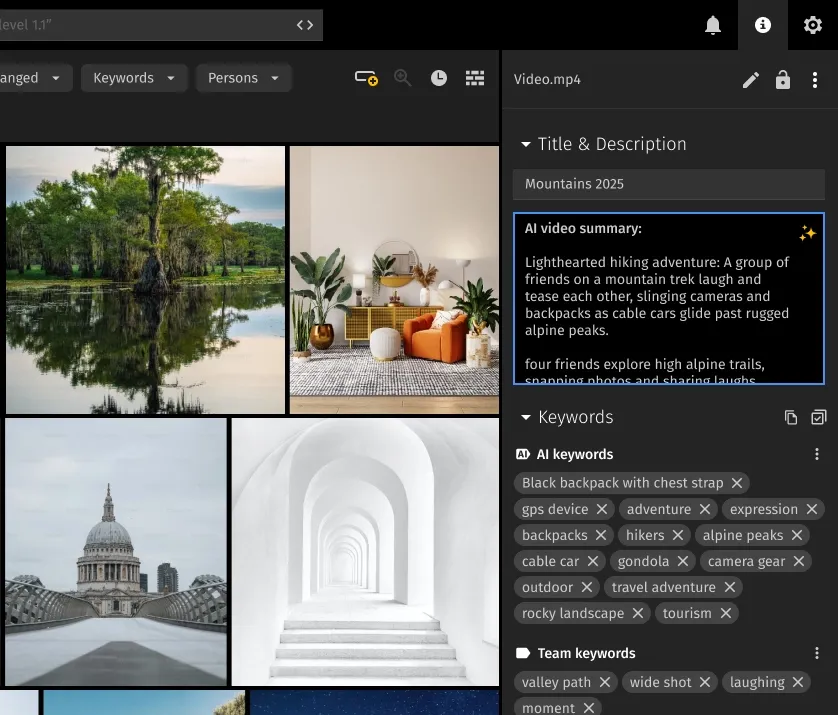This screenshot has width=838, height=715.
Task: Remove the 'gps device' keyword
Action: [602, 509]
